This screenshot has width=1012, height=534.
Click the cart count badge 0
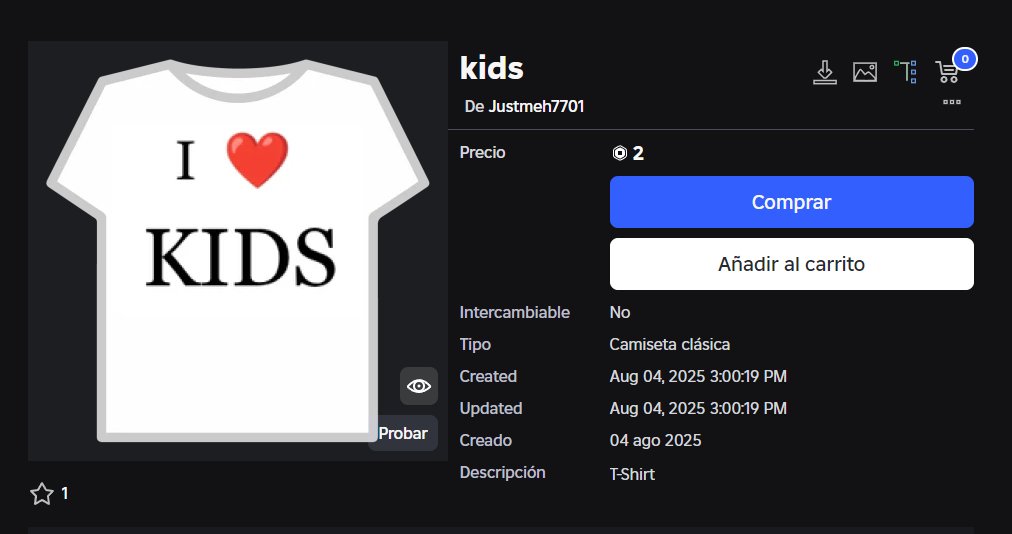coord(965,59)
